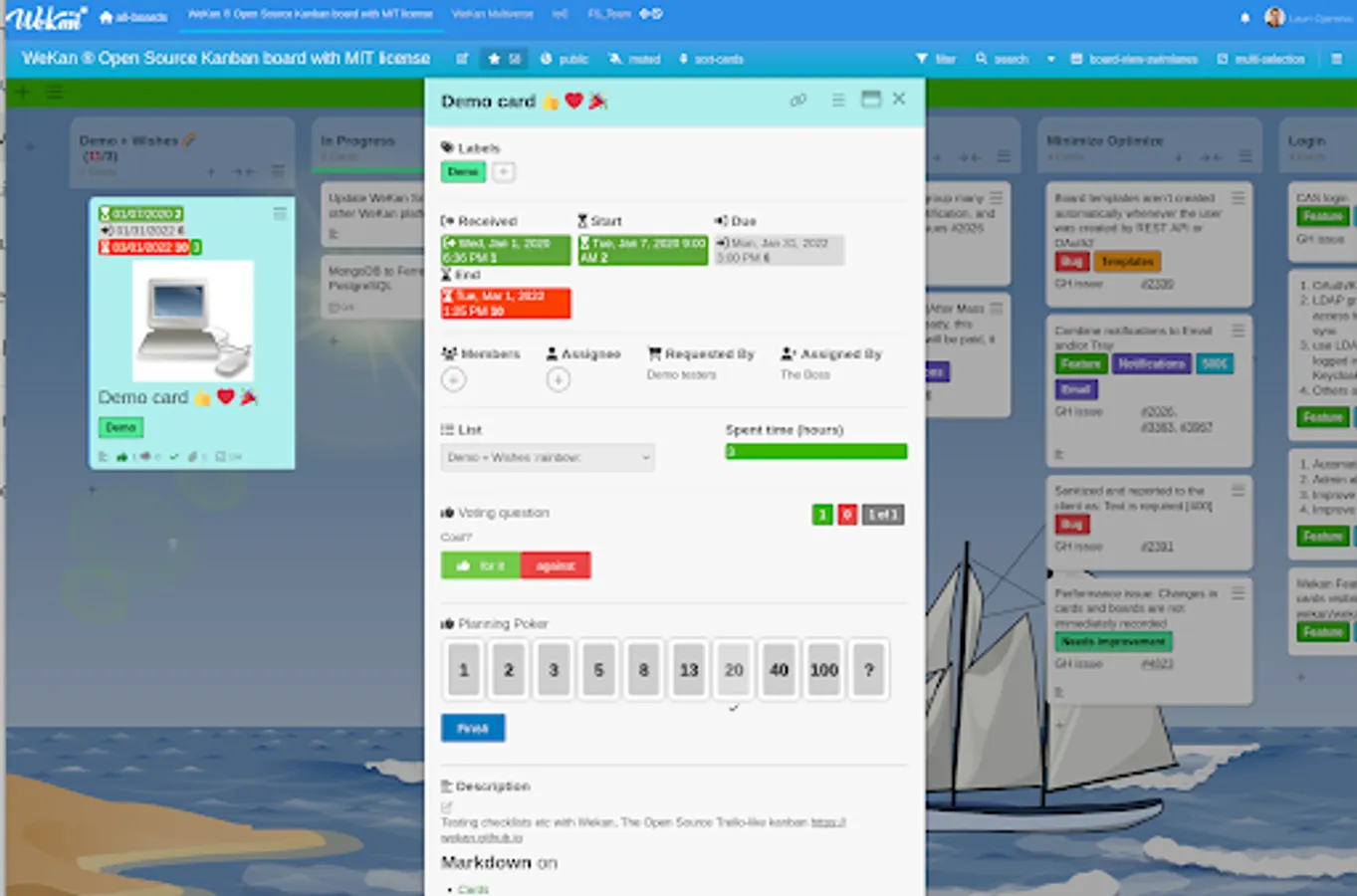Viewport: 1357px width, 896px height.
Task: Add a label with plus button
Action: (x=504, y=172)
